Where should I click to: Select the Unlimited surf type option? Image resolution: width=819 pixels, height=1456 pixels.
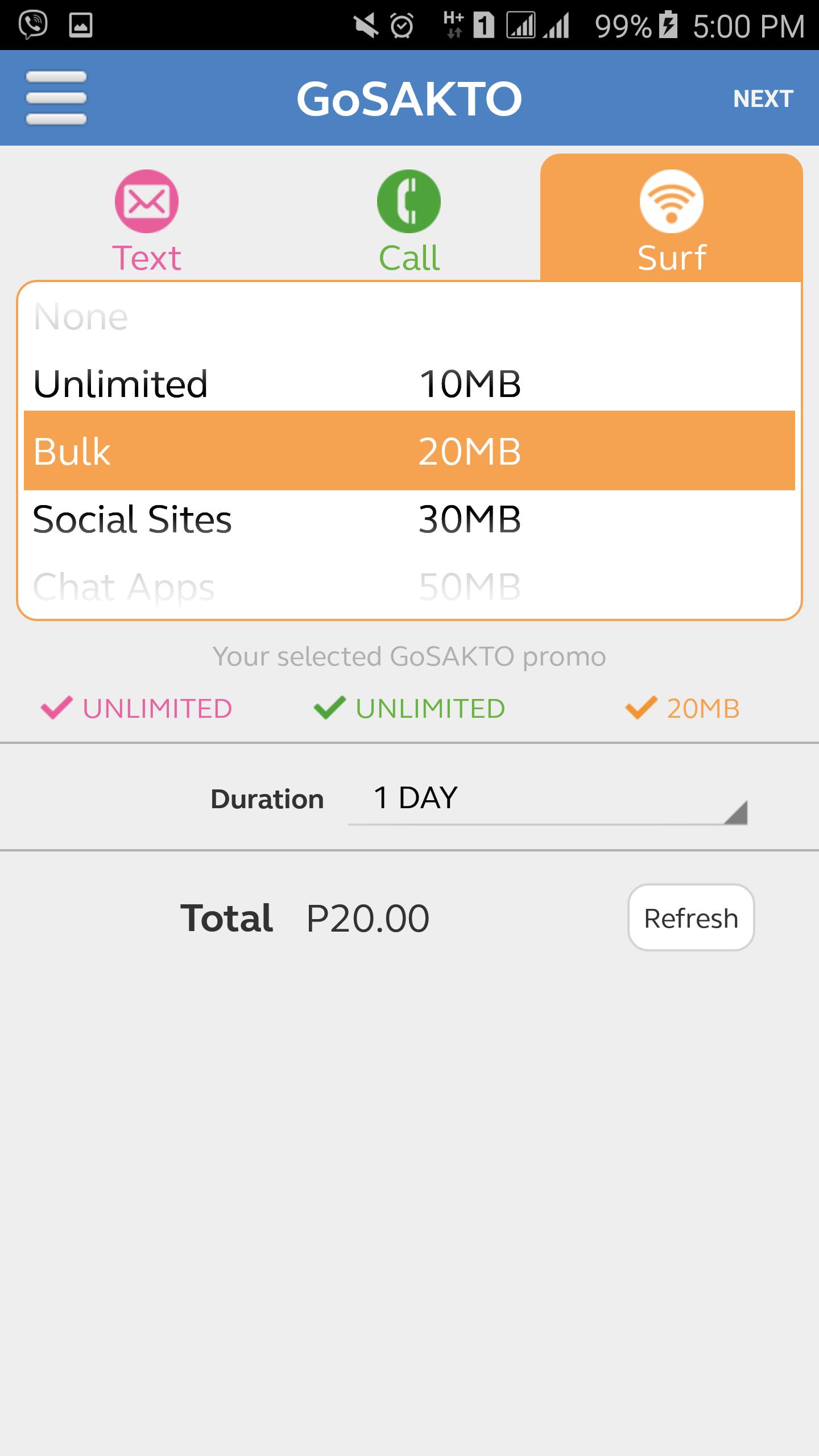tap(121, 384)
